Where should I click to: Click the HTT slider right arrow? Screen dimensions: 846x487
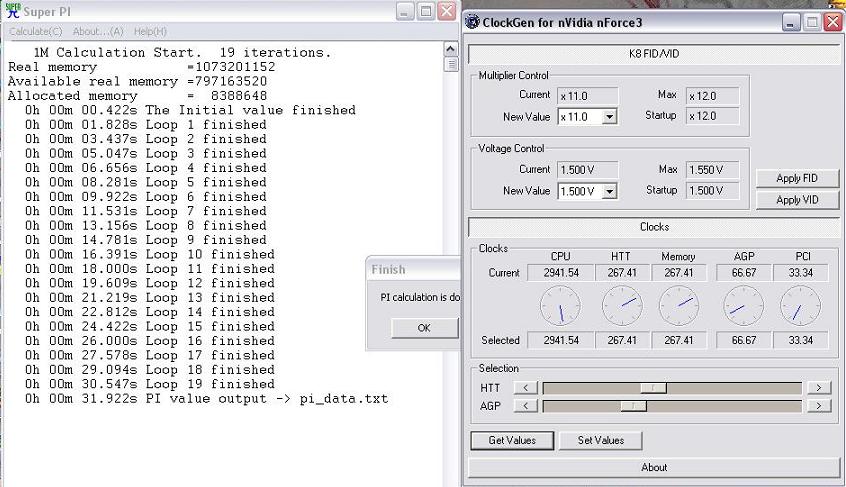point(819,388)
